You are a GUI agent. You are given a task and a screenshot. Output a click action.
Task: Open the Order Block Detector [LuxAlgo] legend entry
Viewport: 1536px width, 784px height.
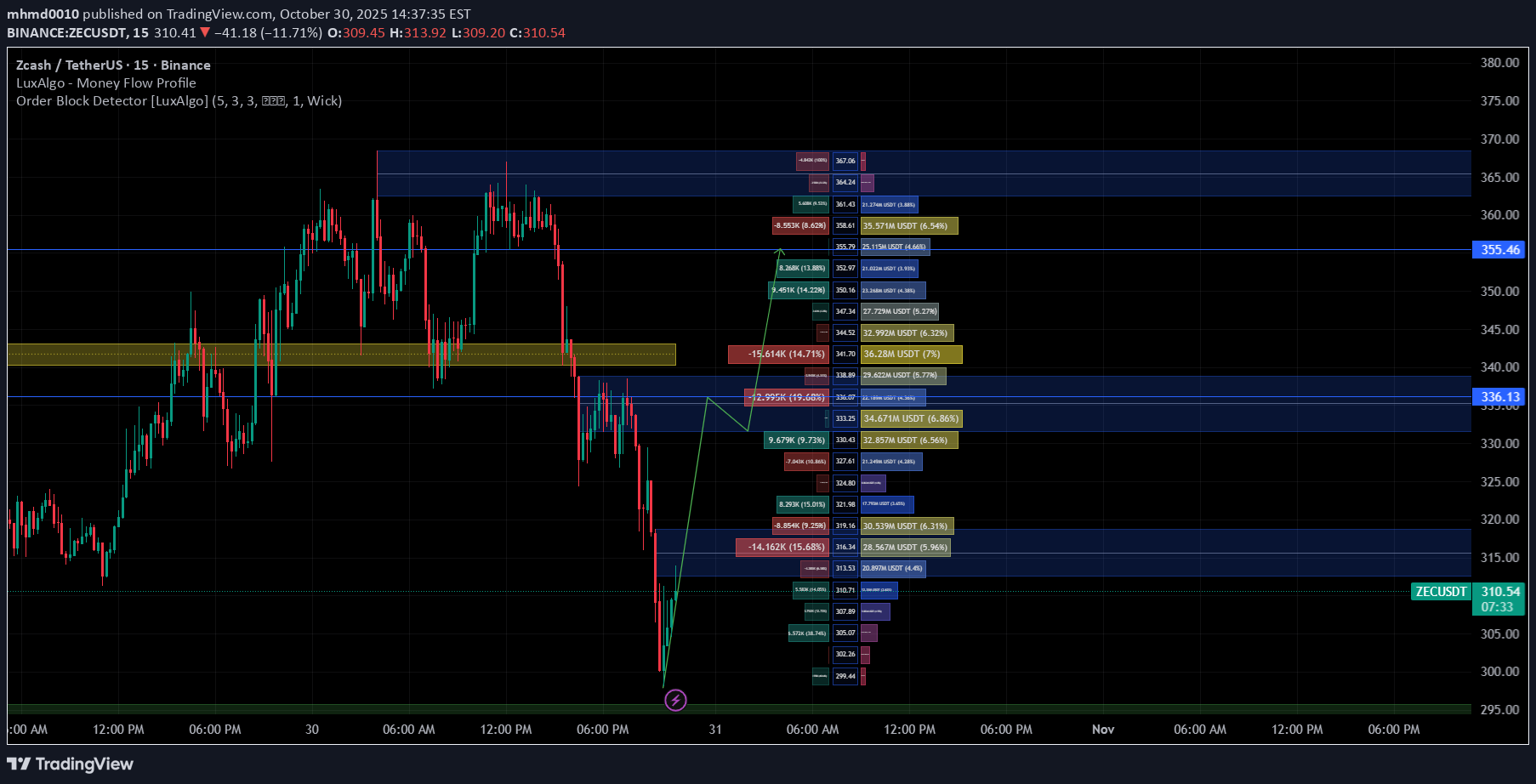179,100
